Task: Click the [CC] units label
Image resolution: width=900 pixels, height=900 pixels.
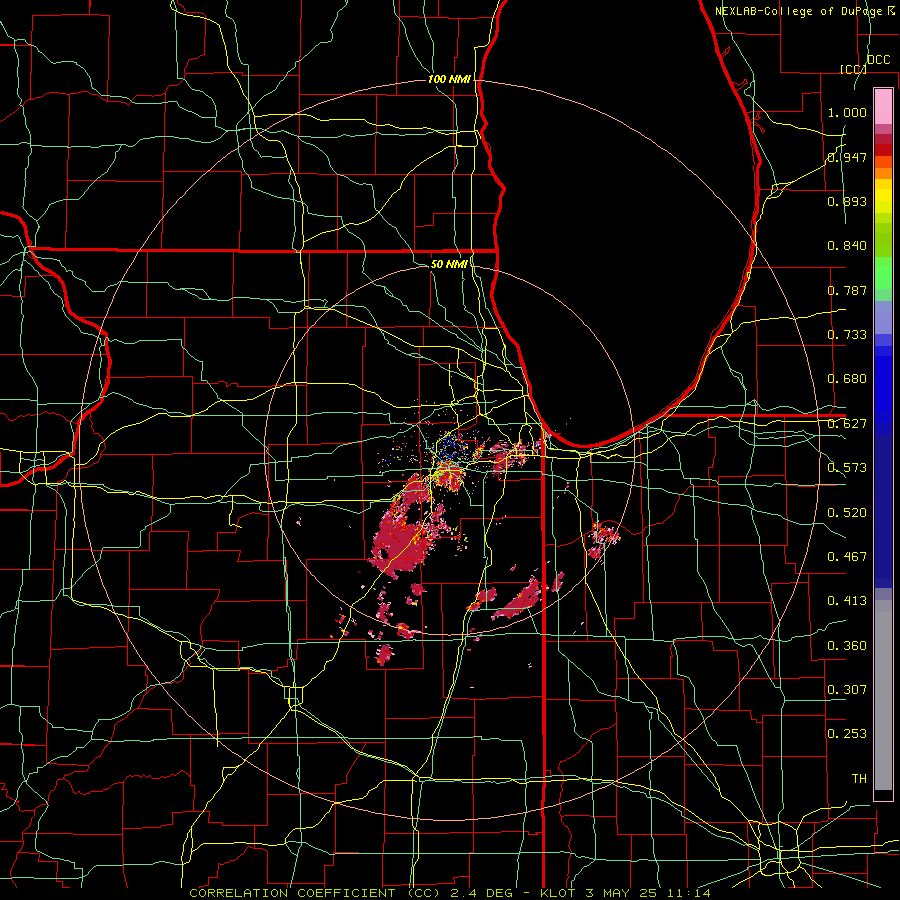Action: (853, 69)
